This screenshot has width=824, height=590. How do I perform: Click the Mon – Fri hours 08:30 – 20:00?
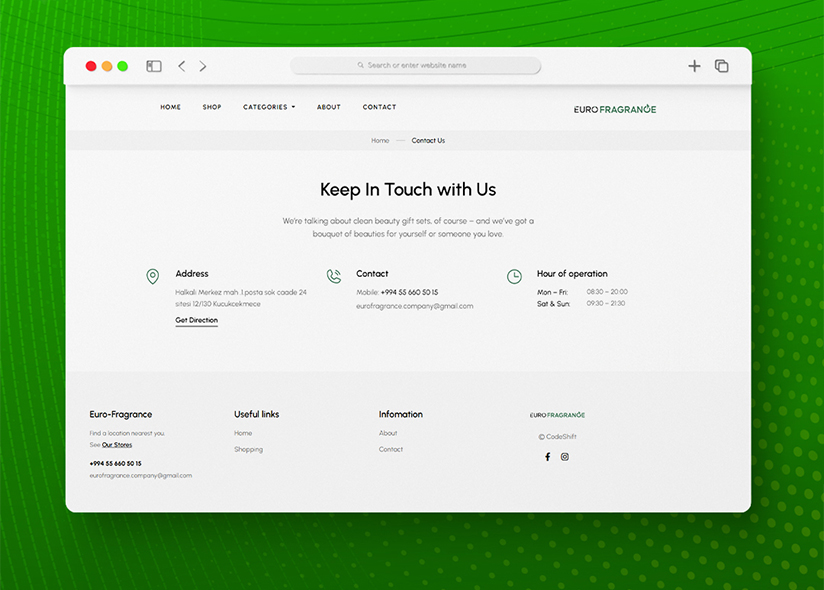pyautogui.click(x=607, y=292)
